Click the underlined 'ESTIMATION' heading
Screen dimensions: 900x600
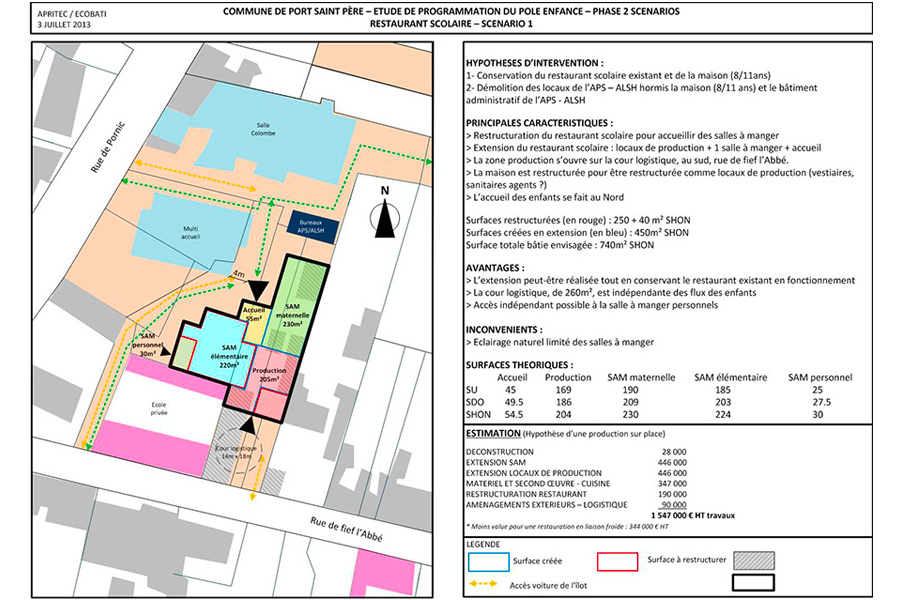tap(493, 433)
